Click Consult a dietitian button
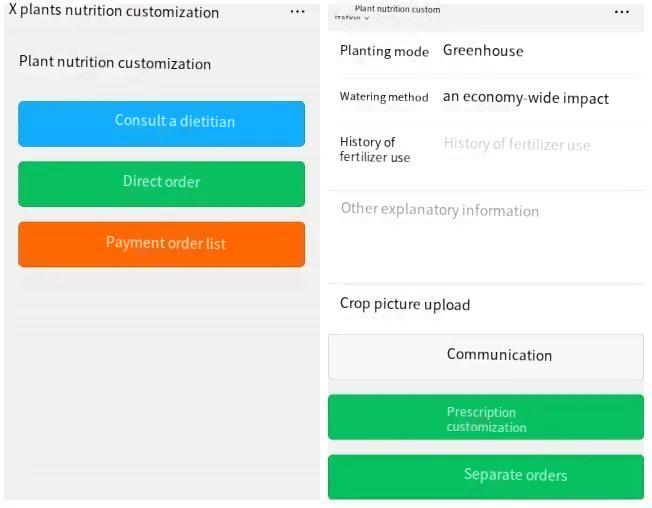Viewport: 652px width, 508px height. point(161,123)
